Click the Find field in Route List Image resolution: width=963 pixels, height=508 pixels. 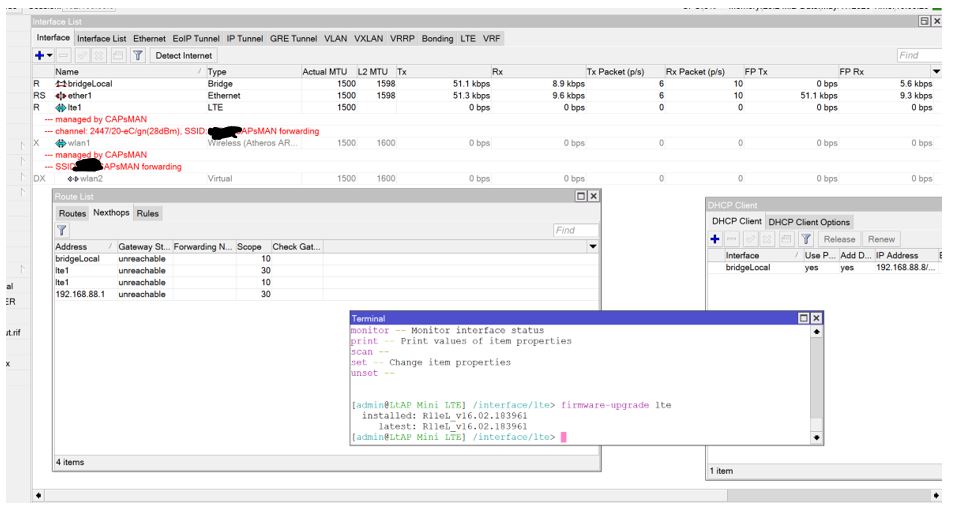click(x=575, y=230)
